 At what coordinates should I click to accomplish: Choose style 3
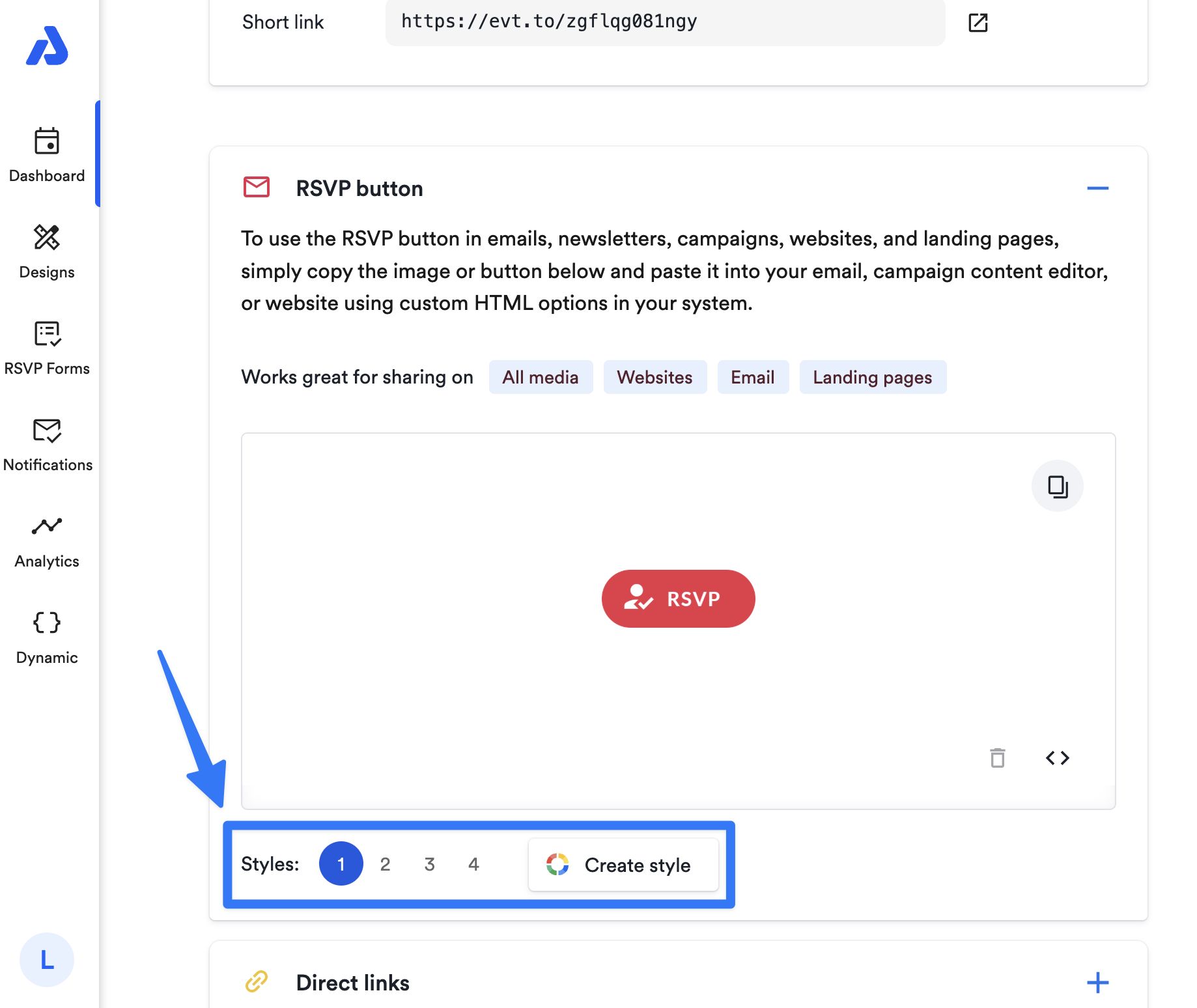point(429,864)
